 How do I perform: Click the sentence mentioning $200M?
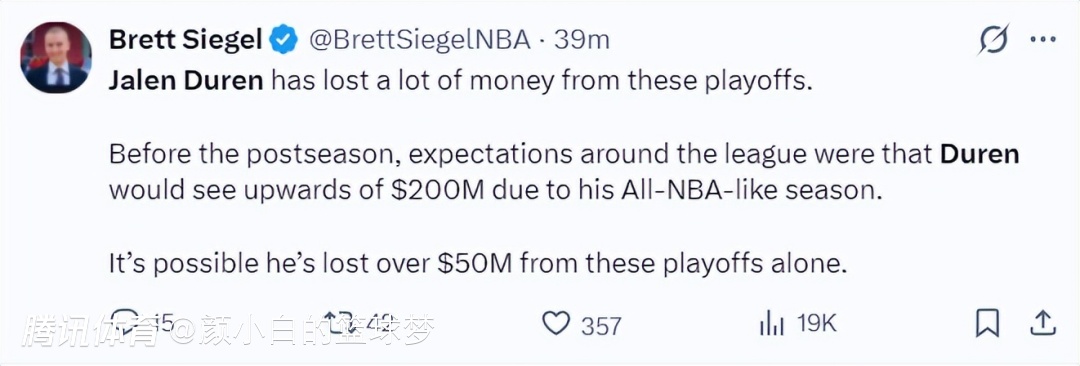point(564,172)
